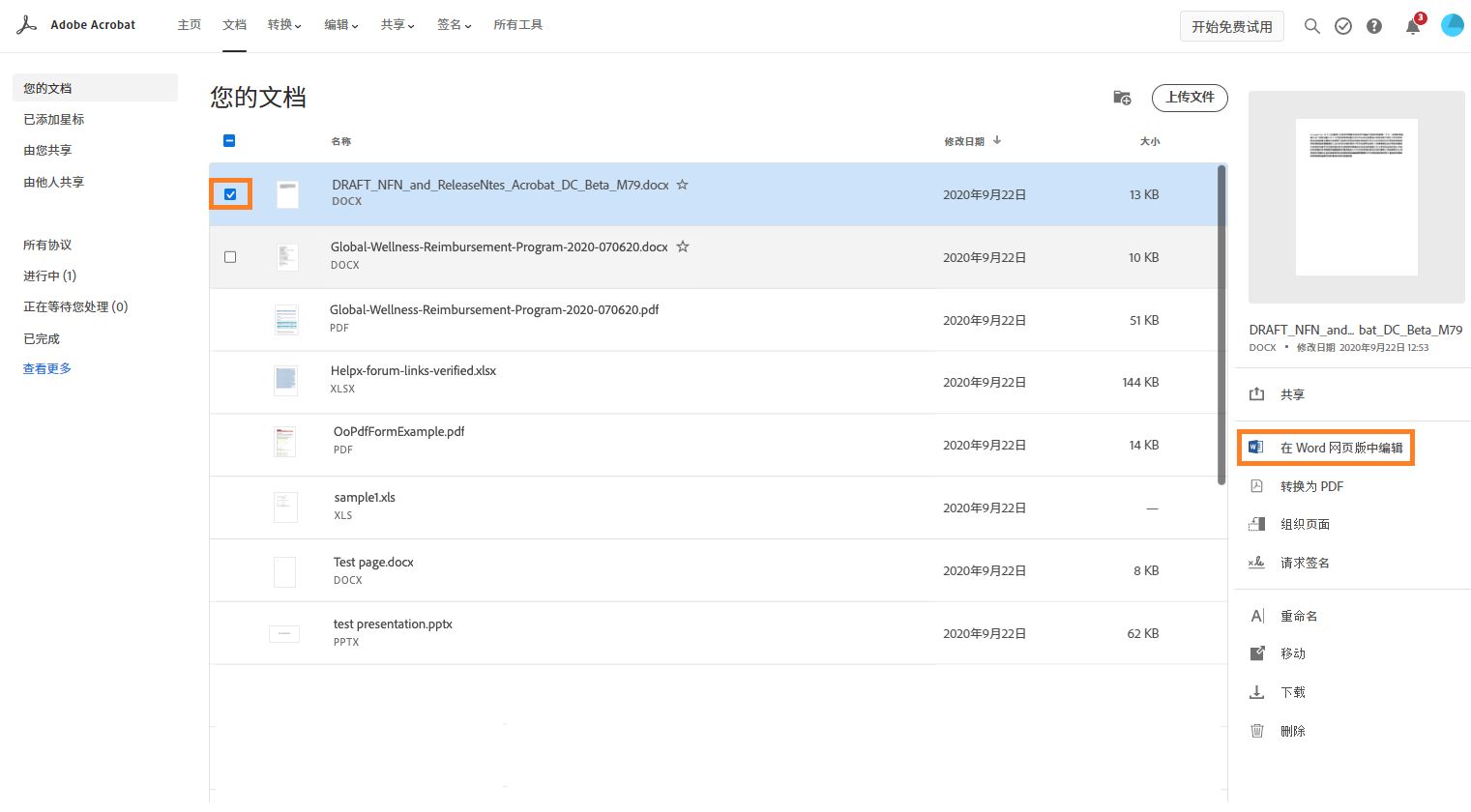Click the file list vertical scrollbar
This screenshot has width=1471, height=812.
pyautogui.click(x=1221, y=324)
